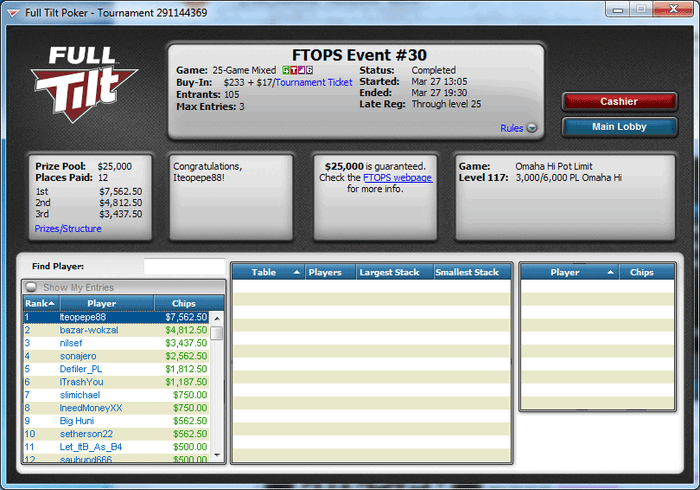Viewport: 700px width, 490px height.
Task: Open the Tournament Ticket link
Action: [x=314, y=82]
